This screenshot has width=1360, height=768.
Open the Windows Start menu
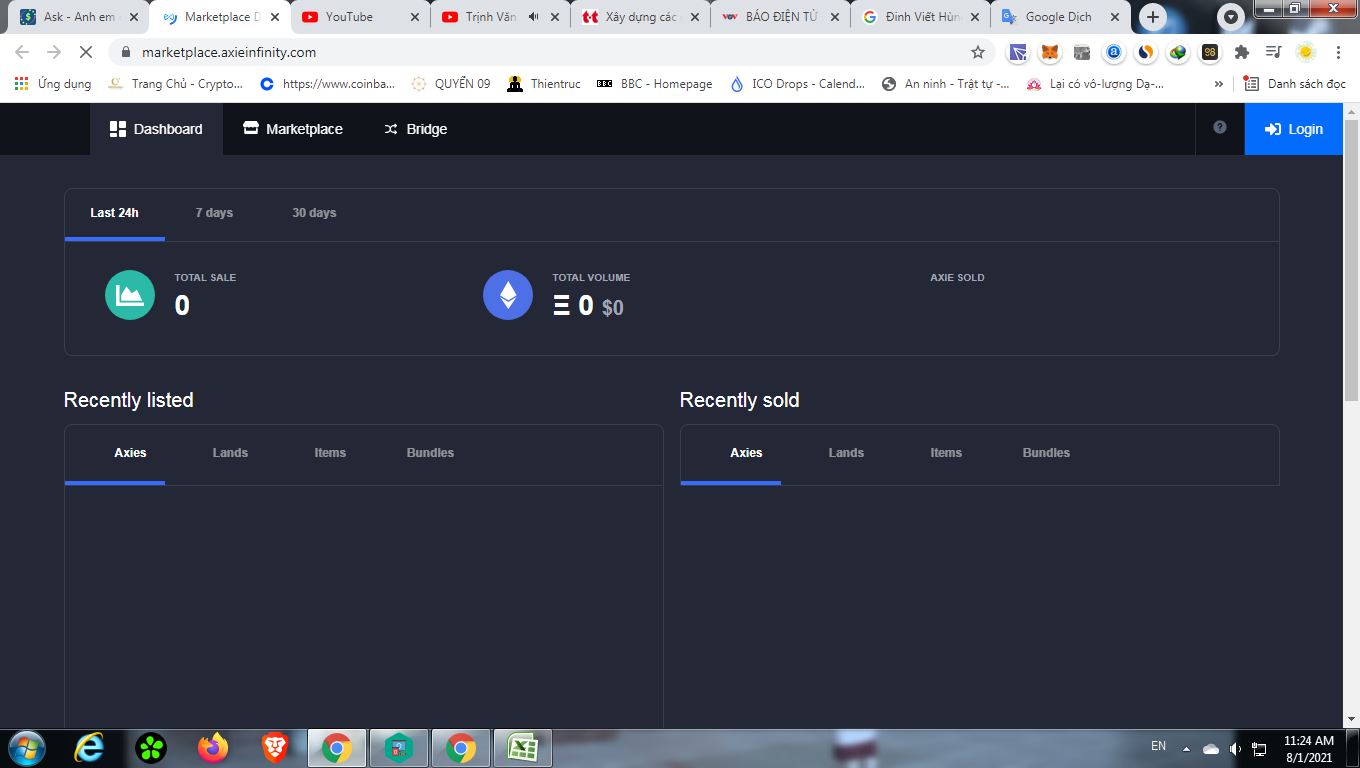click(26, 747)
